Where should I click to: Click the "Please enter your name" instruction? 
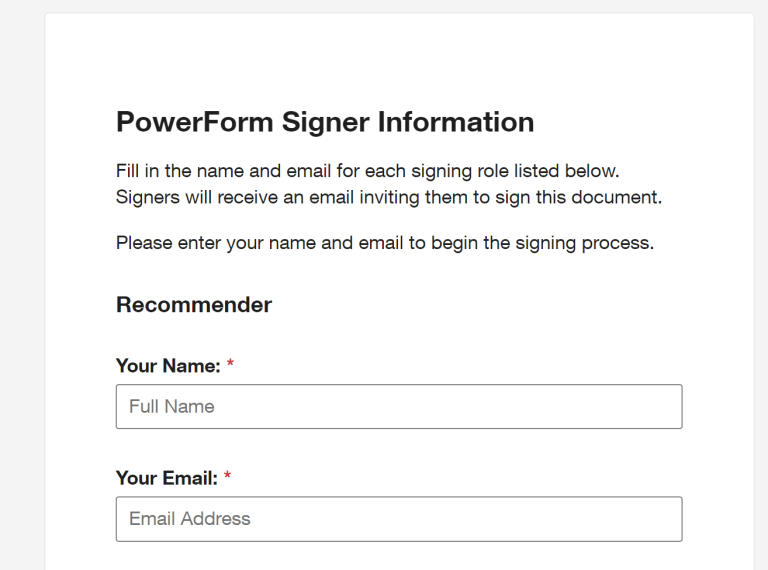coord(384,242)
